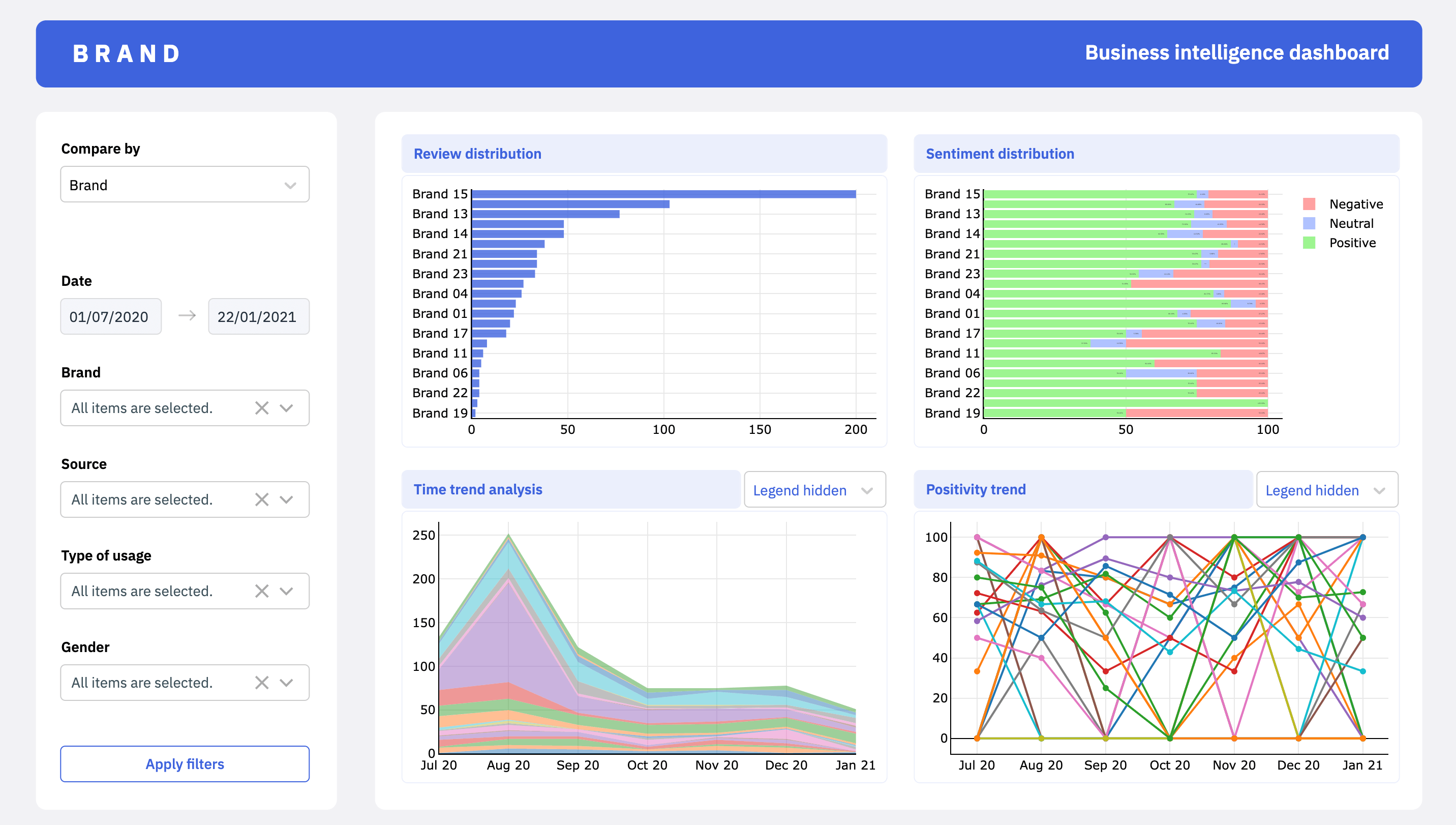Toggle Neutral series in sentiment legend
The height and width of the screenshot is (825, 1456).
point(1351,223)
